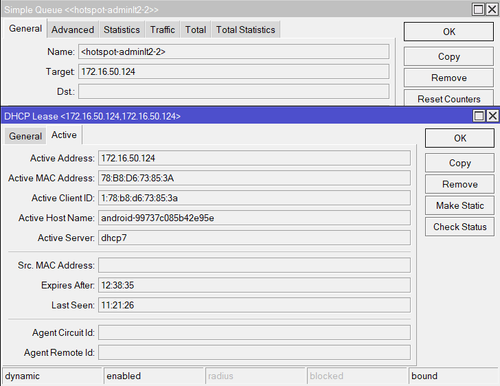Click Reset Counters button

(449, 98)
